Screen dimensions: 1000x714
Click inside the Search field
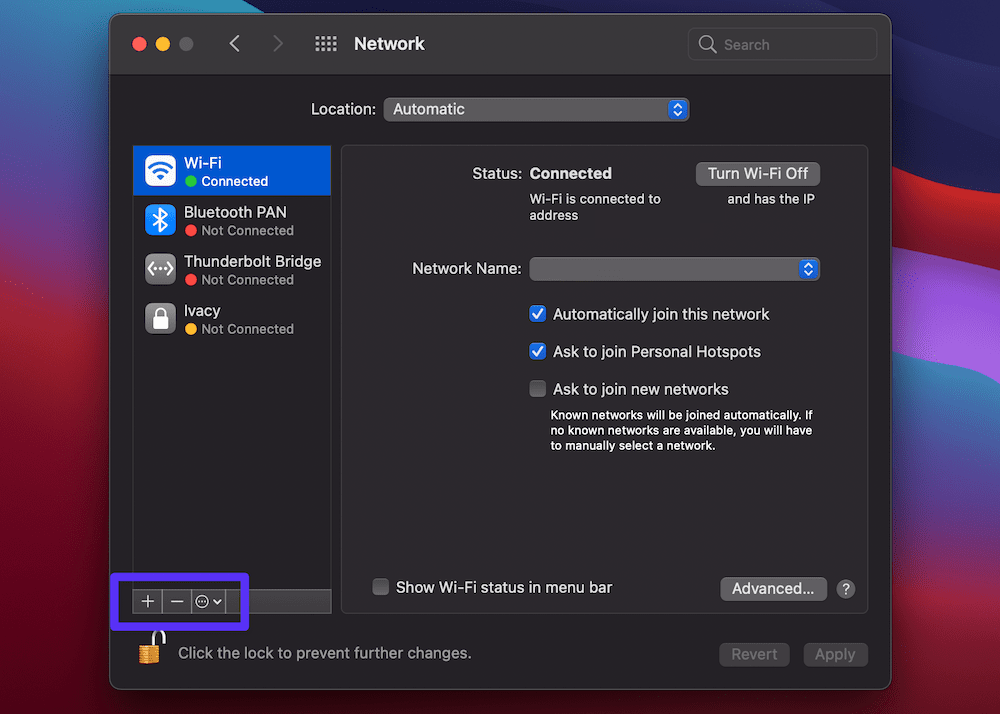point(782,44)
